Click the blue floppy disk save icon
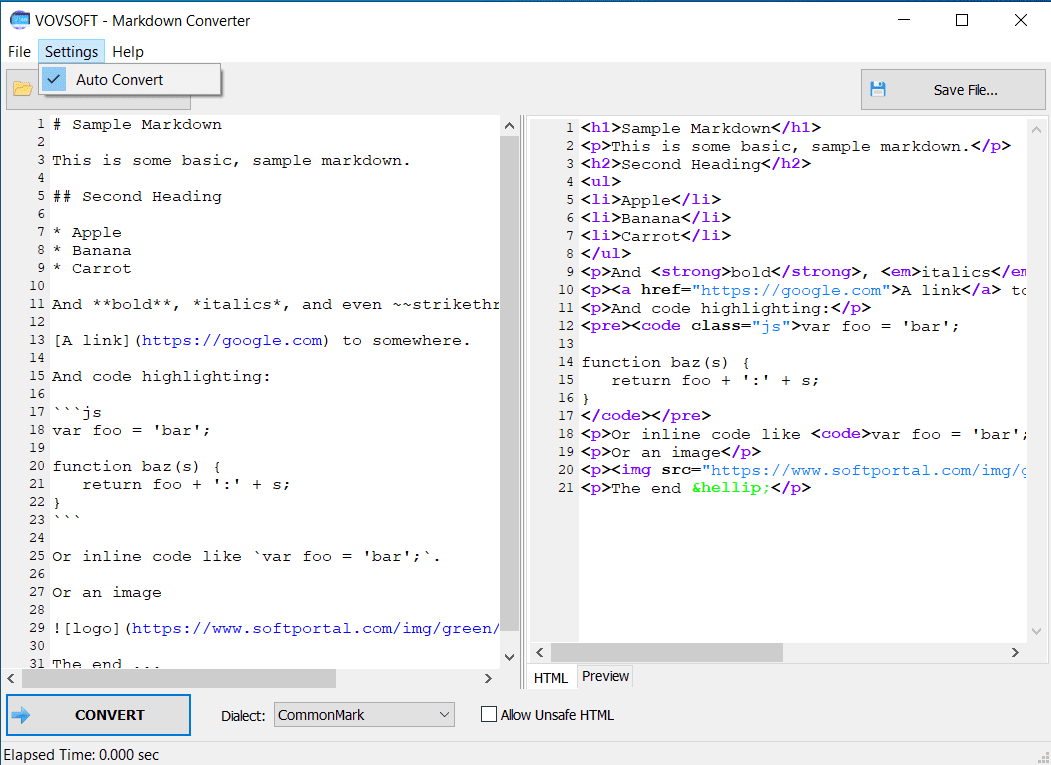Screen dimensions: 1051x765 click(x=877, y=89)
